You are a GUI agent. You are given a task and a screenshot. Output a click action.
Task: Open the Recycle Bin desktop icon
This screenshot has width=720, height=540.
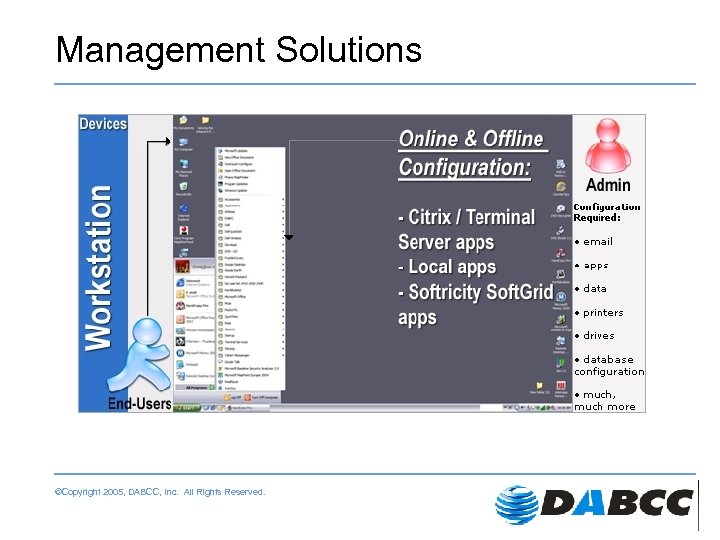pos(184,187)
